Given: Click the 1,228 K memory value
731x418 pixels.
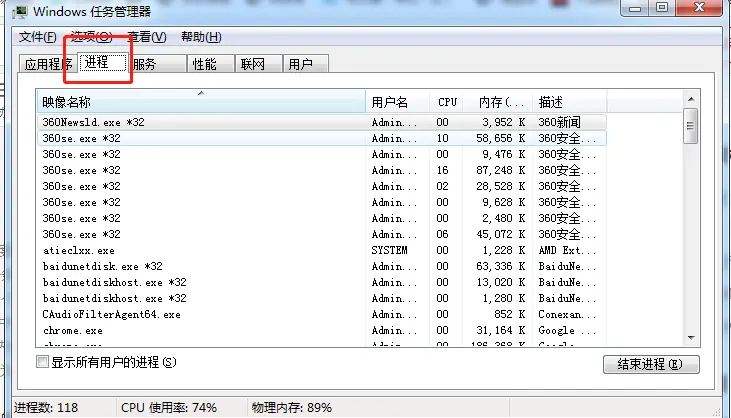Looking at the screenshot, I should (x=504, y=250).
